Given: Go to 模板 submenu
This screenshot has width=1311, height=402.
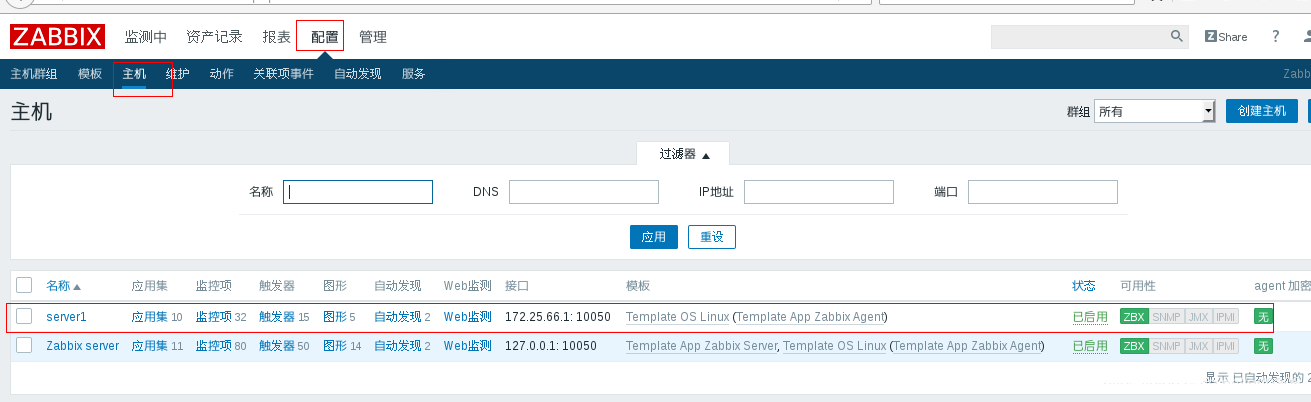Looking at the screenshot, I should tap(90, 74).
